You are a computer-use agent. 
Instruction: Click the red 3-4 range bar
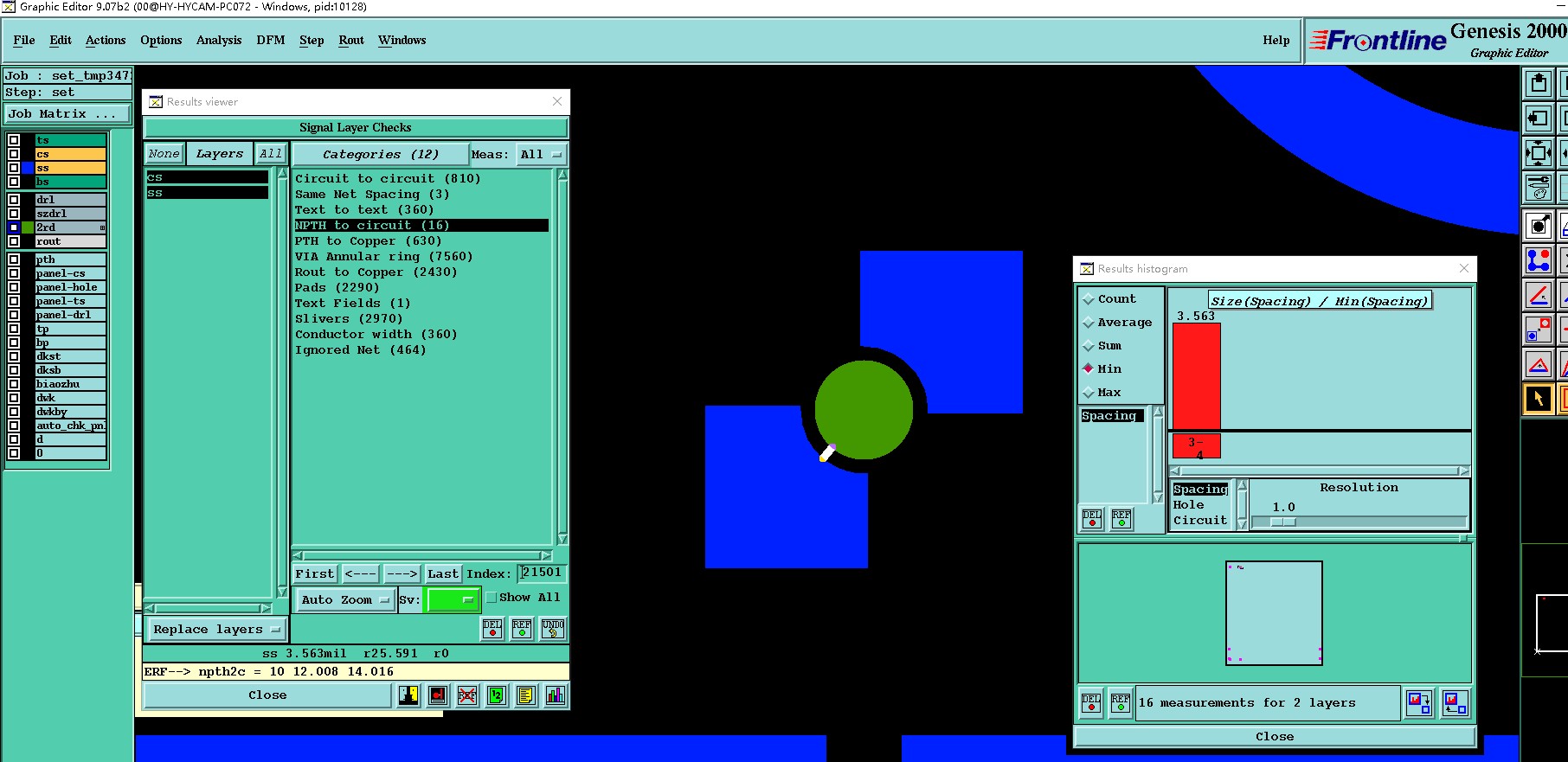pyautogui.click(x=1196, y=446)
